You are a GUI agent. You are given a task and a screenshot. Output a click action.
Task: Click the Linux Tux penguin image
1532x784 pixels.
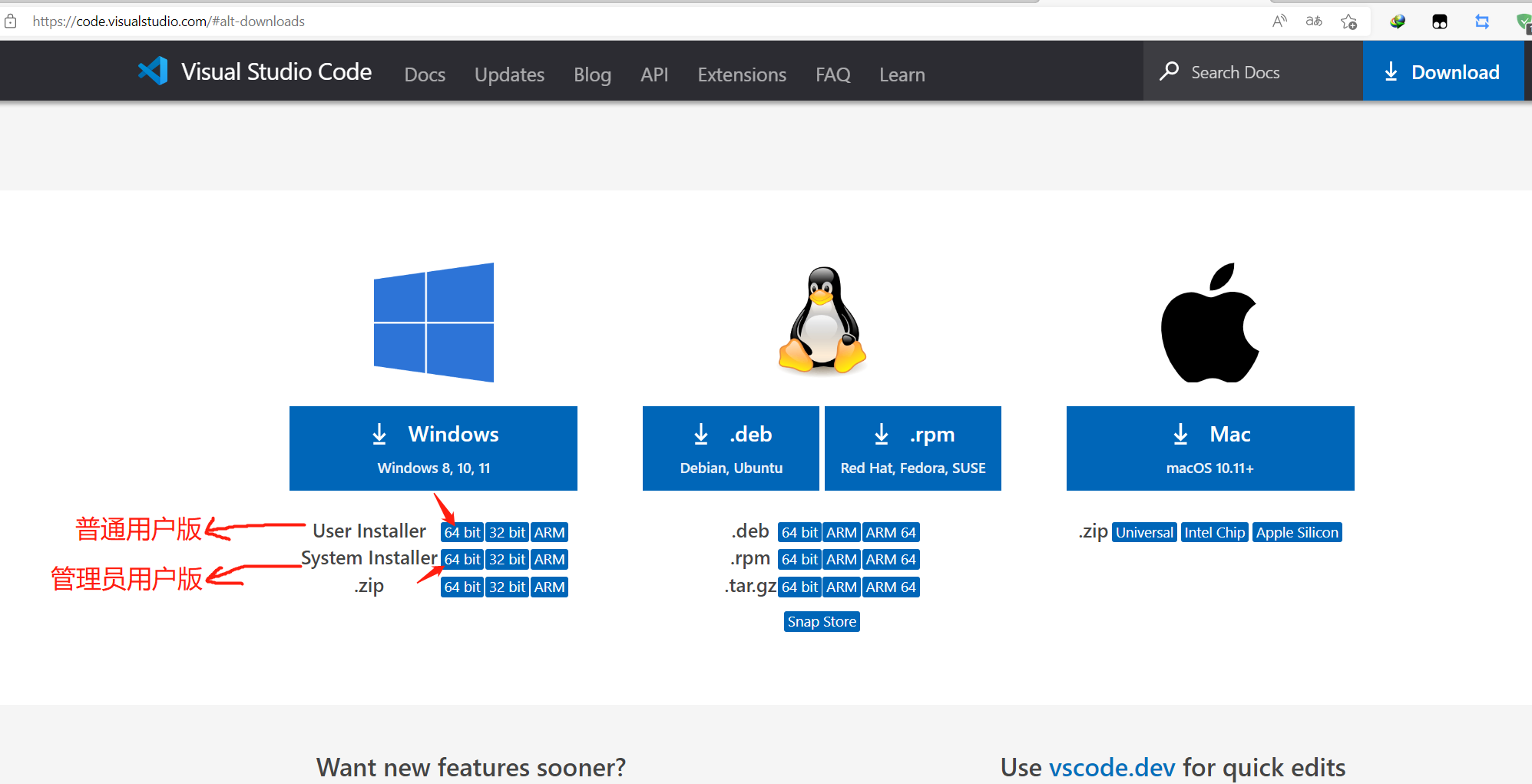[822, 320]
